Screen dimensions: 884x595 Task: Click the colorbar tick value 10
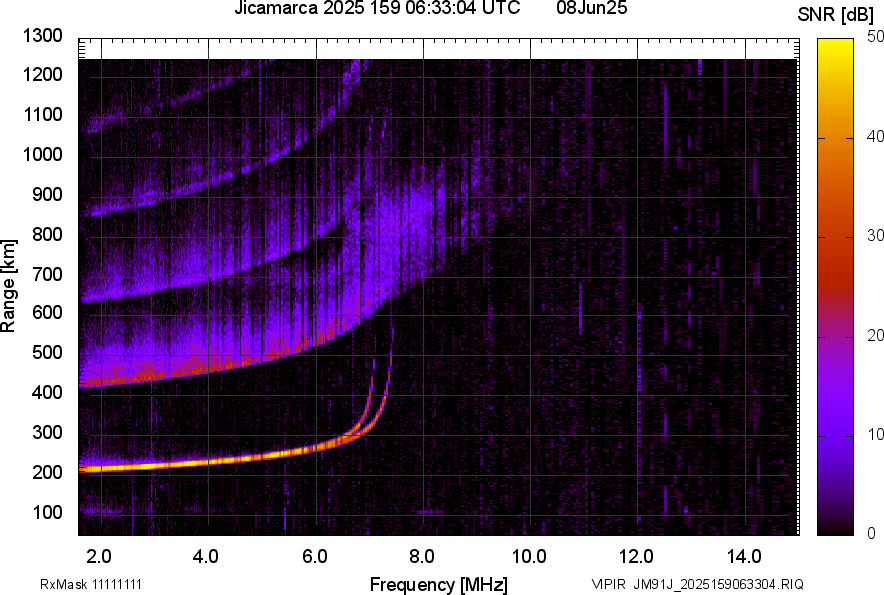(x=875, y=434)
